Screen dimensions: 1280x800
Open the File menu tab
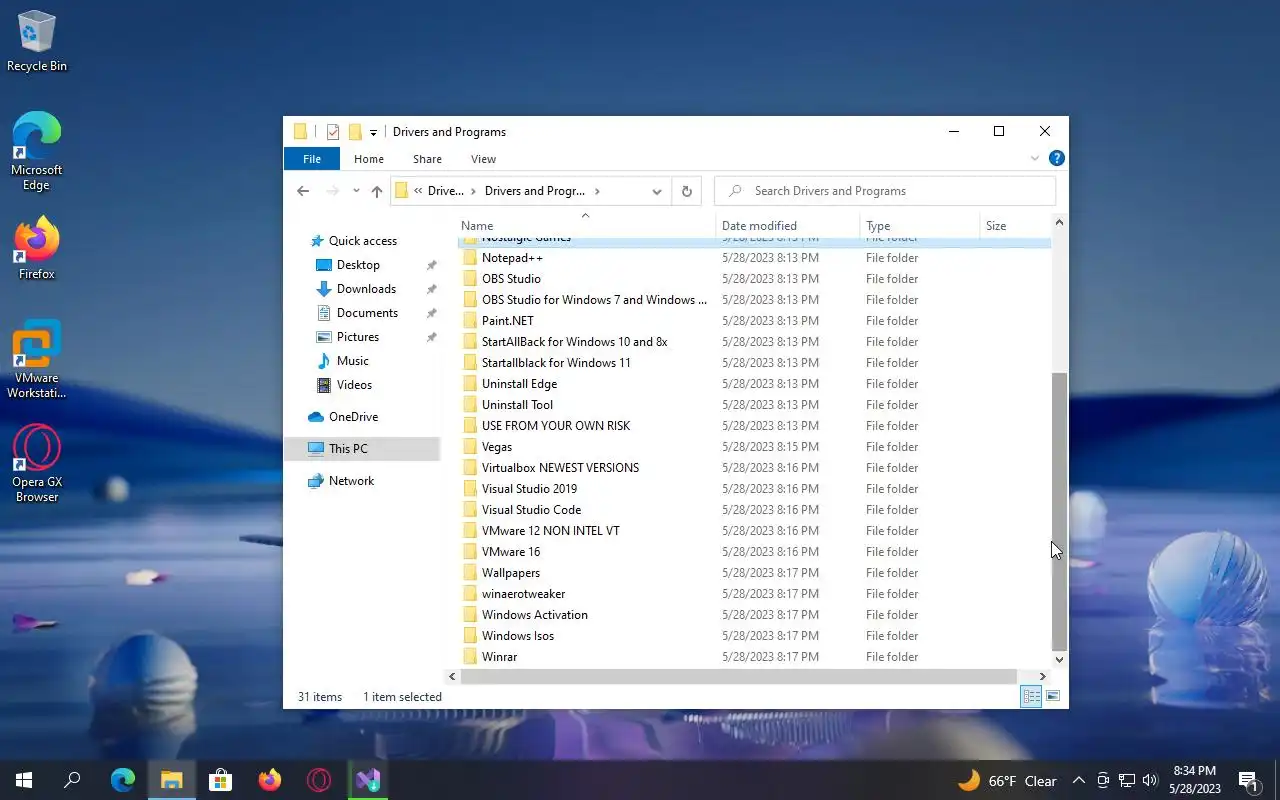pyautogui.click(x=312, y=159)
